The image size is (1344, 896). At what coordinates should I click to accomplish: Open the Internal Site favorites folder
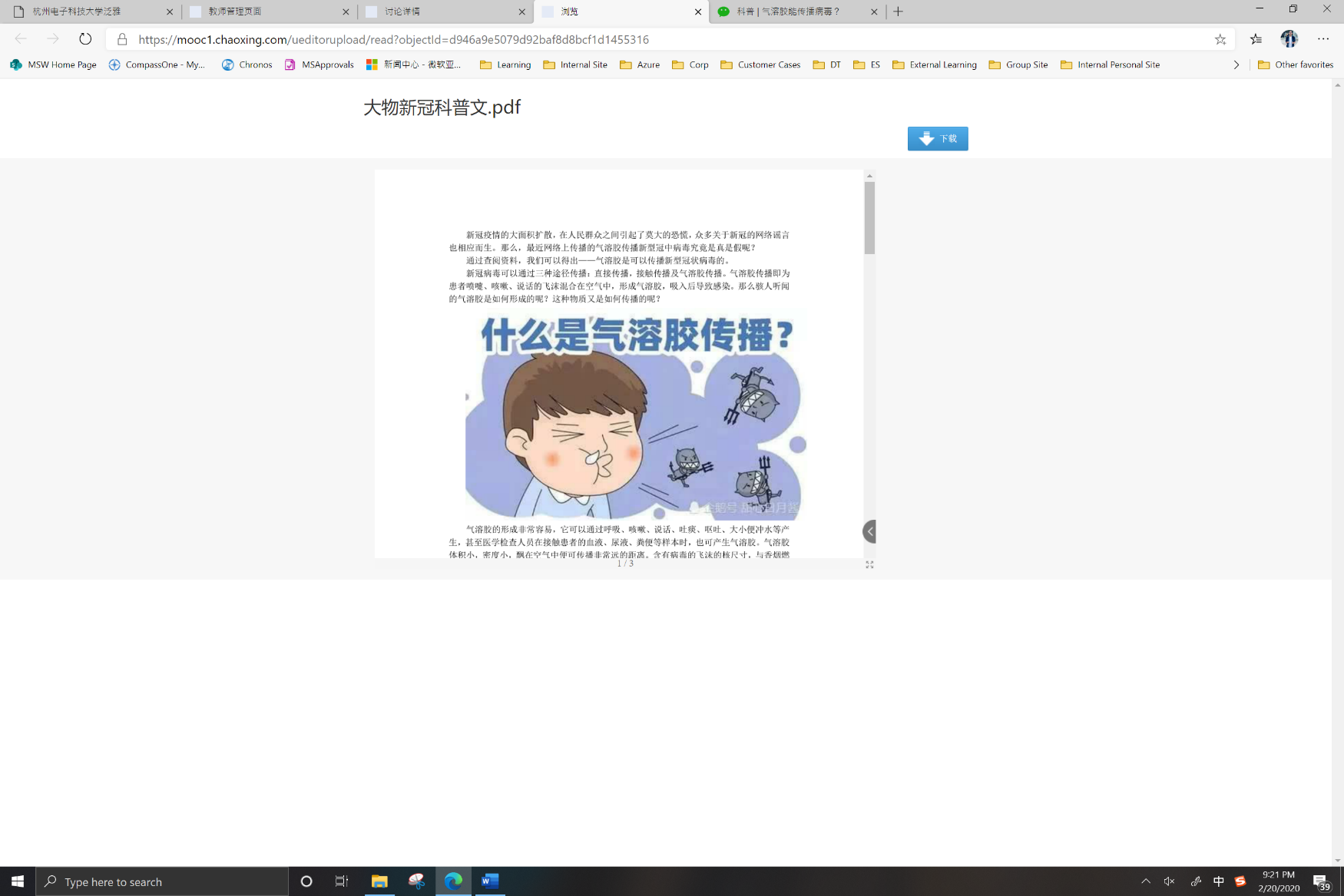(x=575, y=64)
